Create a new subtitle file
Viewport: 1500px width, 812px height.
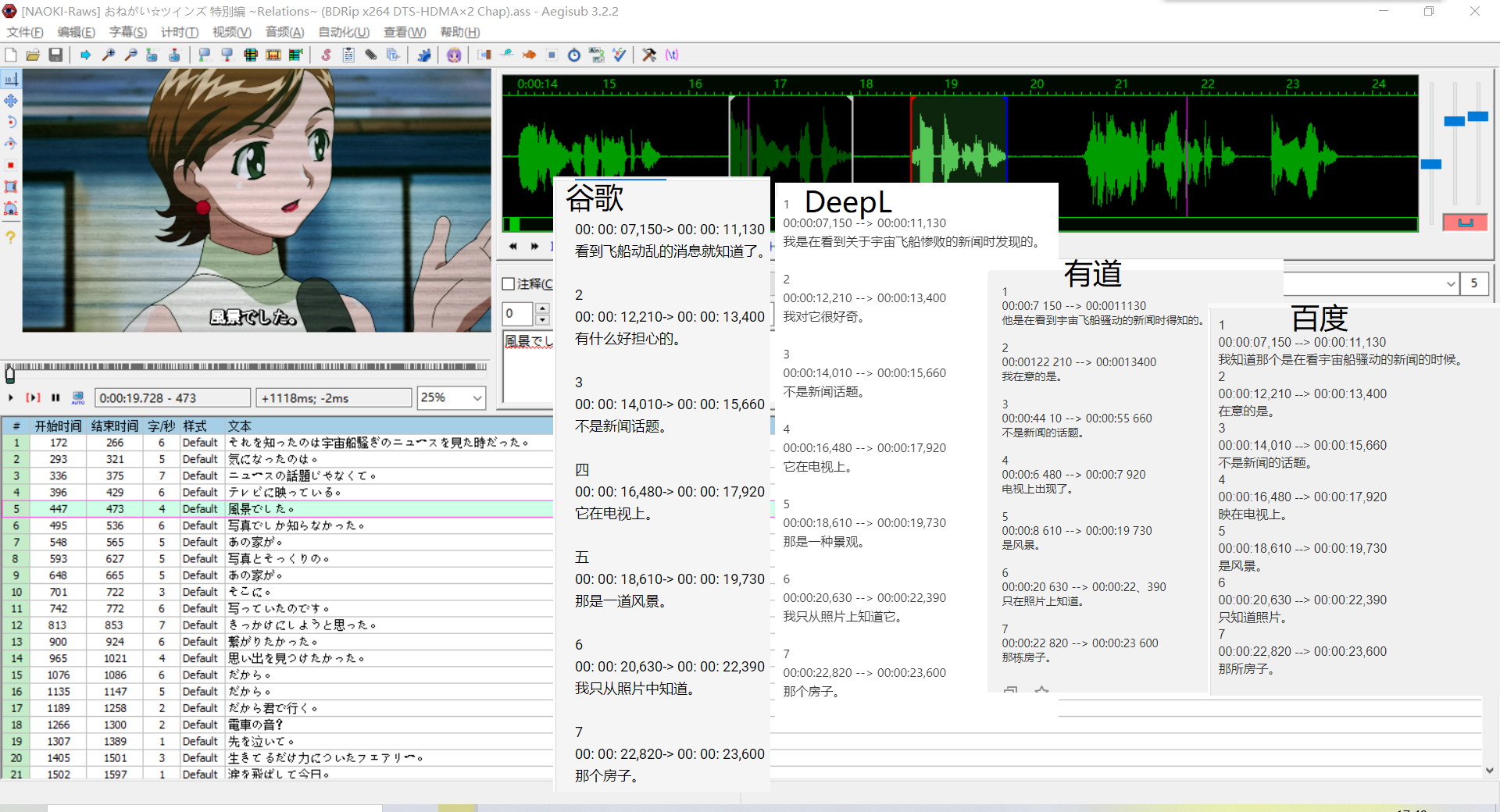pyautogui.click(x=11, y=55)
